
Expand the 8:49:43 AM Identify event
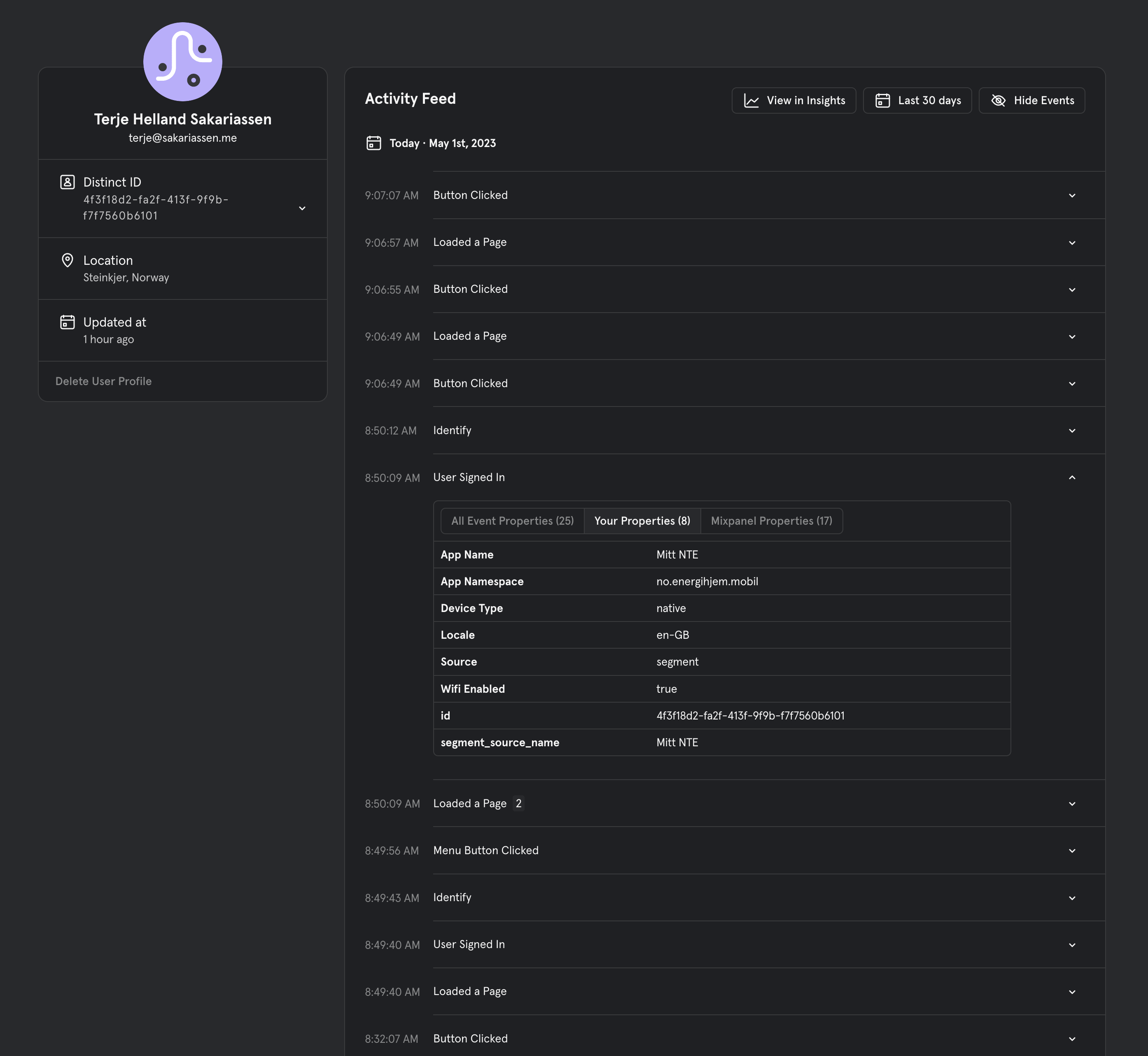(x=1072, y=898)
